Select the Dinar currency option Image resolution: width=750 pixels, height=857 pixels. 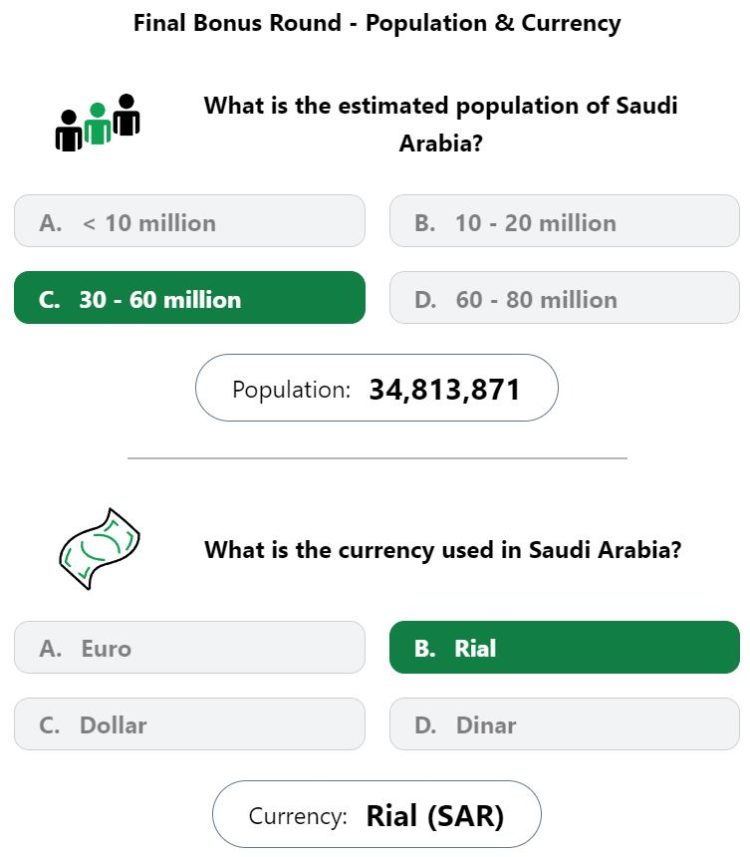click(x=564, y=724)
